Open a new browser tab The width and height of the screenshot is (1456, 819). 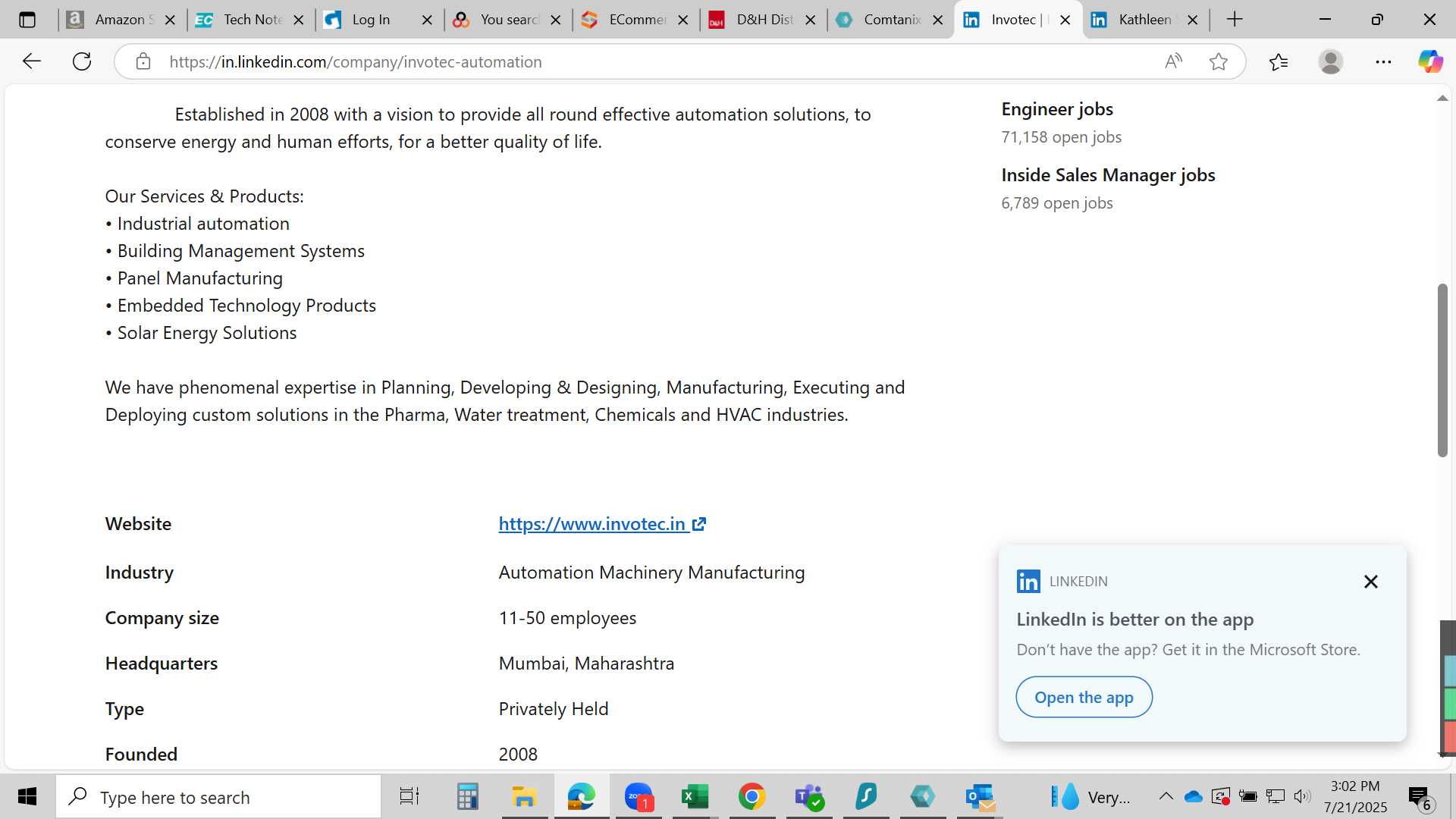[x=1235, y=20]
